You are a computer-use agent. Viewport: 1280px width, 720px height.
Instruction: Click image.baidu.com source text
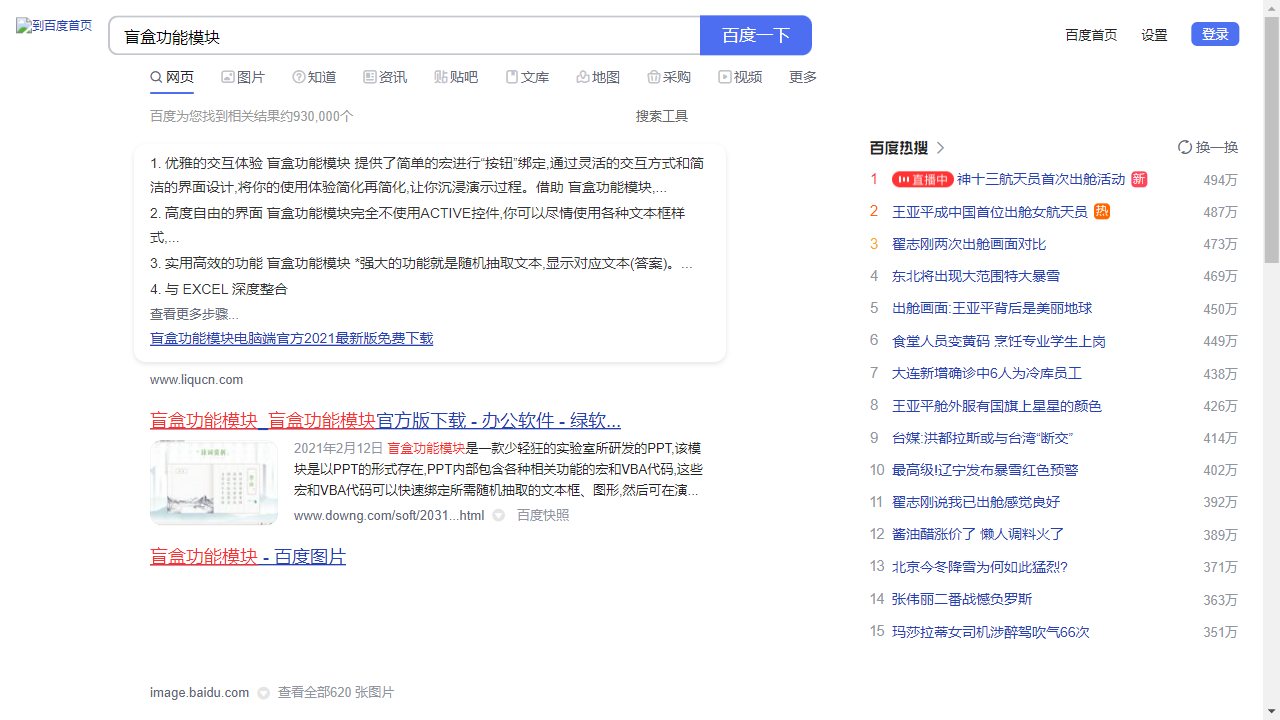point(199,692)
